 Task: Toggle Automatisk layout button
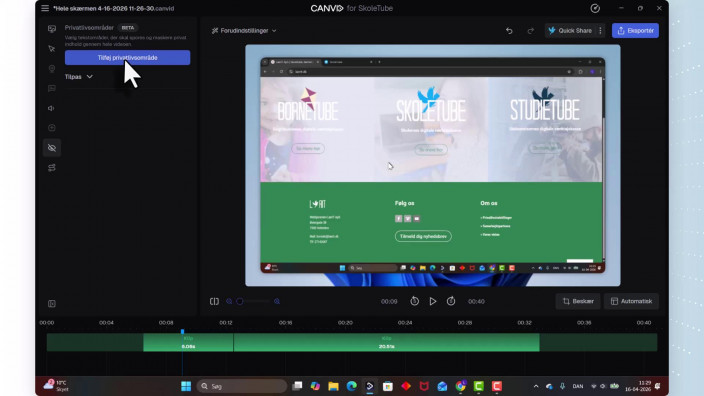tap(631, 301)
